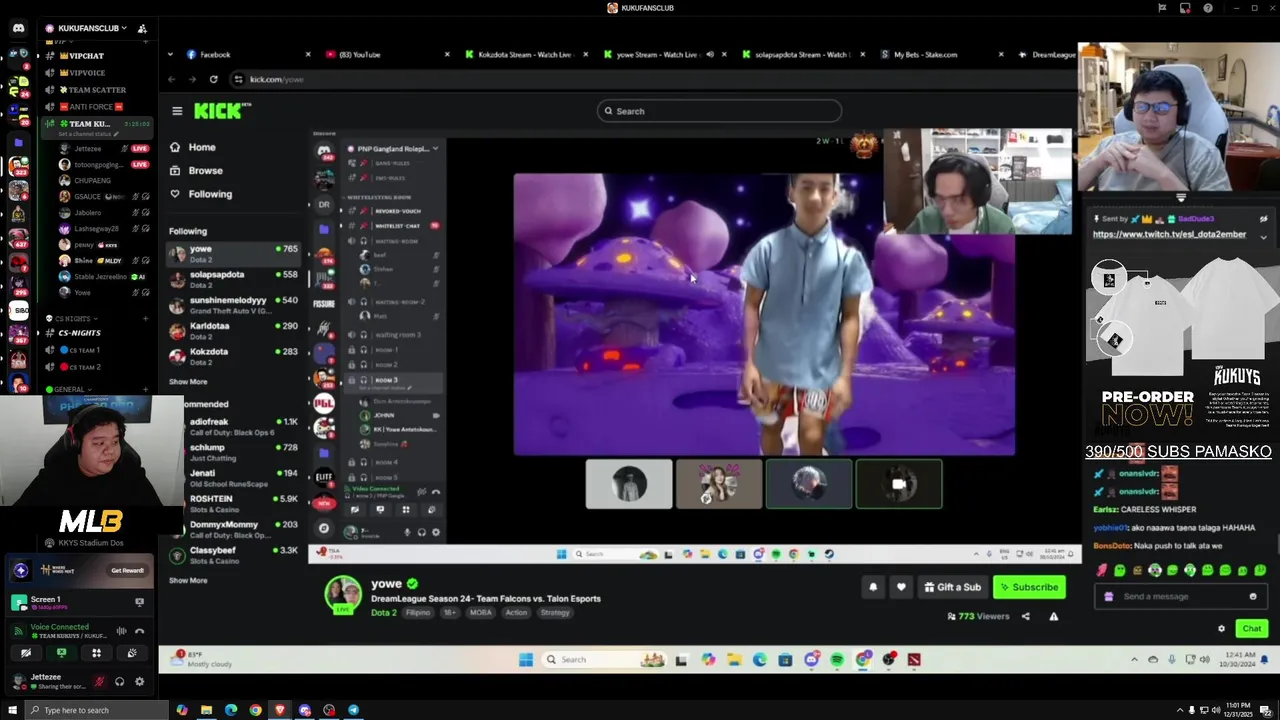This screenshot has height=720, width=1280.
Task: Click the green KICK logo
Action: tap(218, 111)
